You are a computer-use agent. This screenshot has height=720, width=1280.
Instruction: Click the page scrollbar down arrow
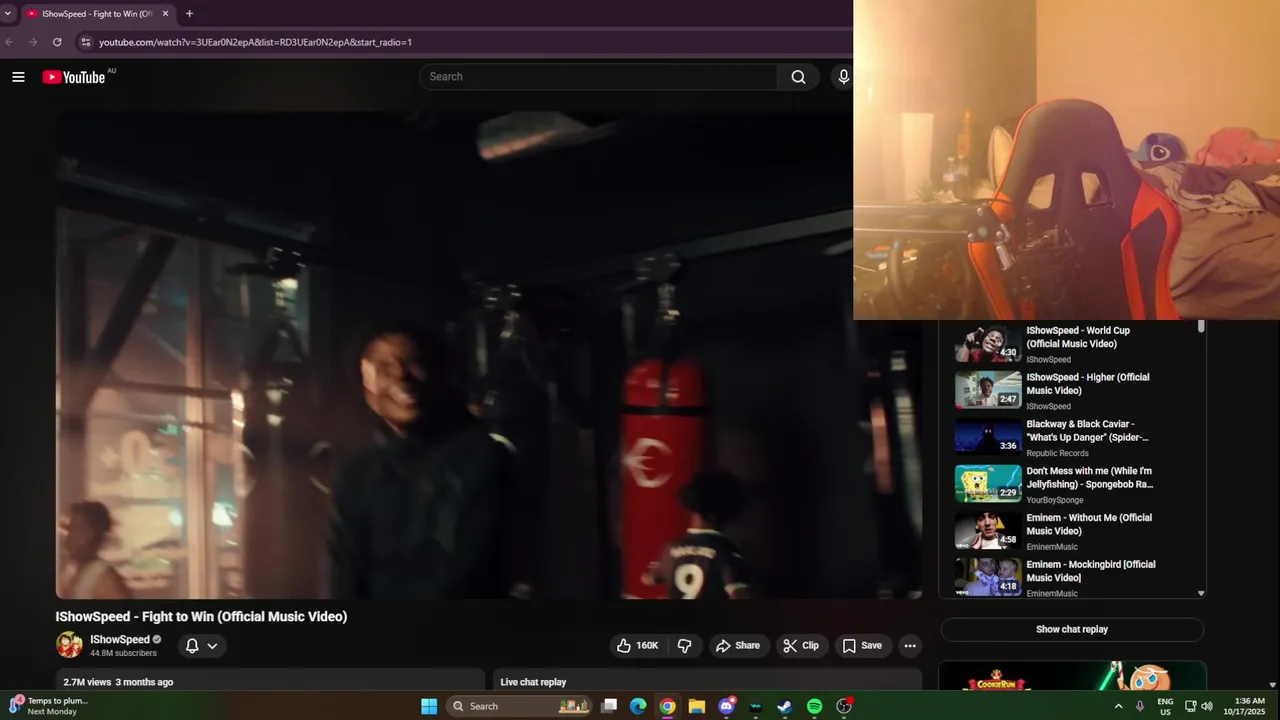click(1273, 685)
